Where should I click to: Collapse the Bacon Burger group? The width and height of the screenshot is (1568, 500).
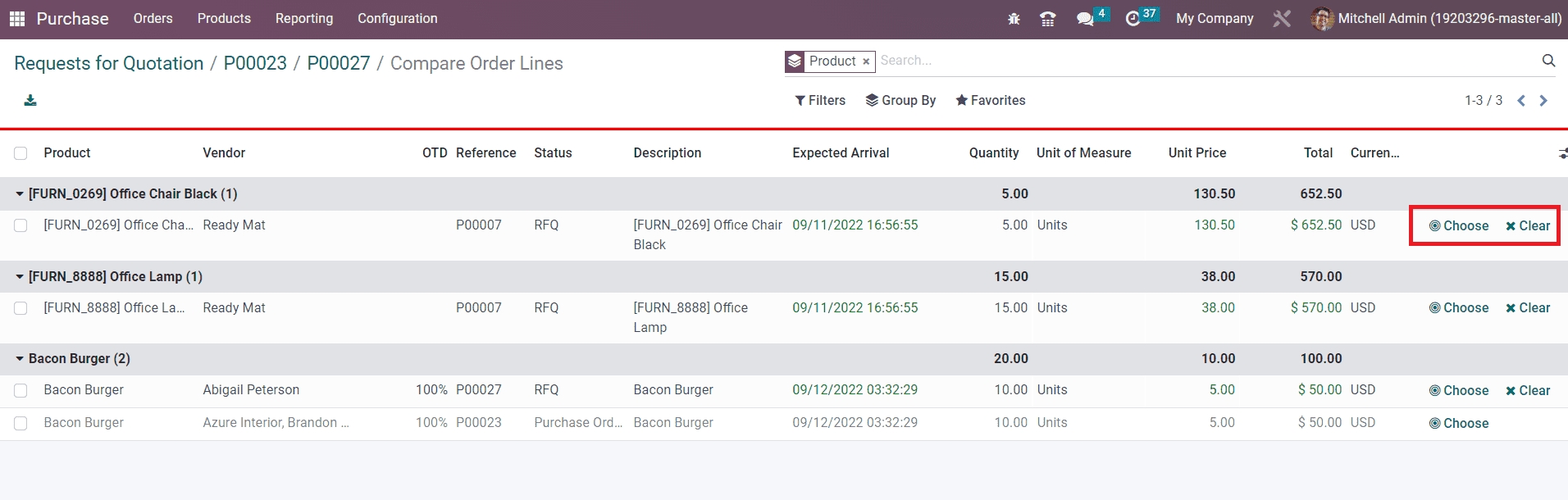[20, 359]
